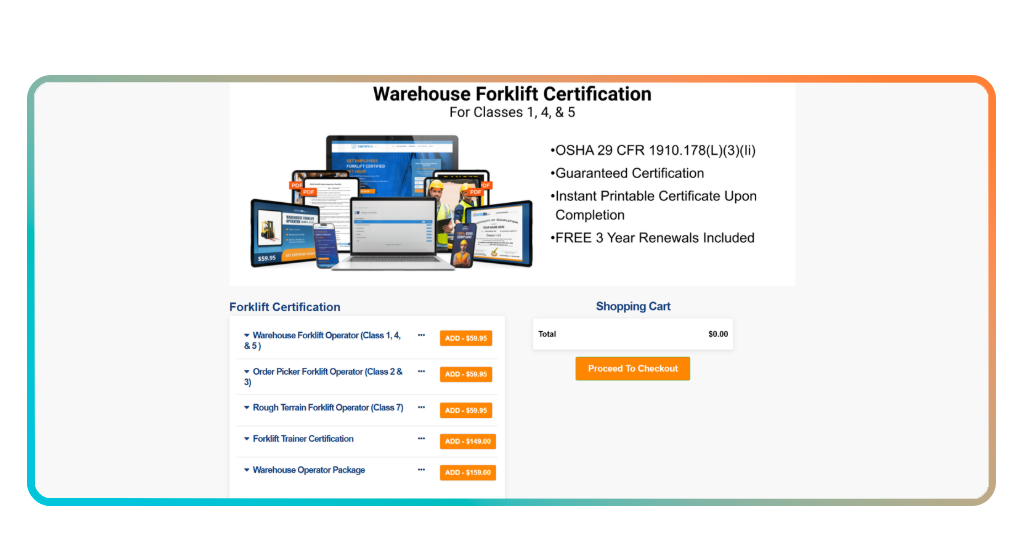Click the Shopping Cart heading
Viewport: 1024px width, 536px height.
[x=633, y=306]
